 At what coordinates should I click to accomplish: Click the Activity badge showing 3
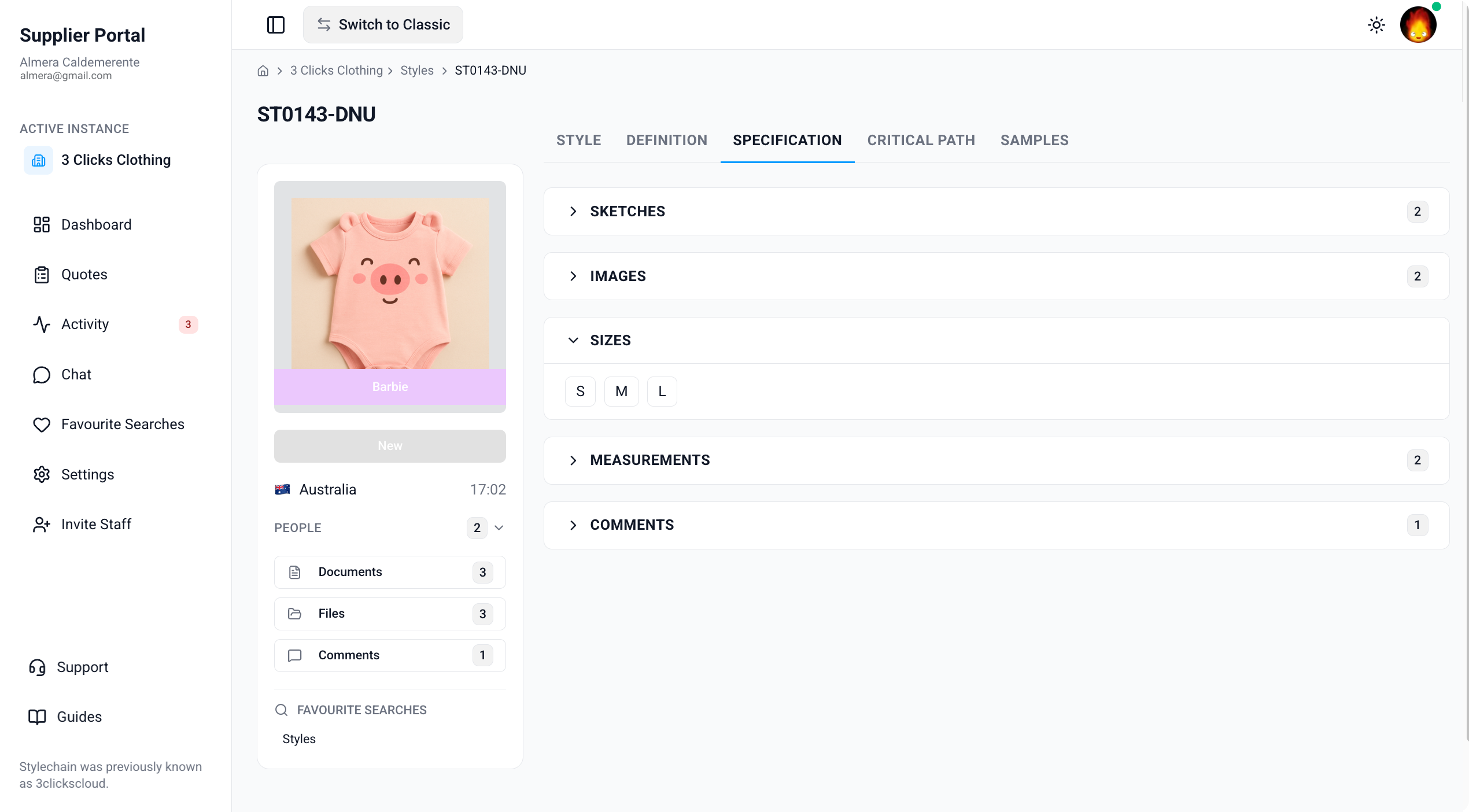(188, 324)
